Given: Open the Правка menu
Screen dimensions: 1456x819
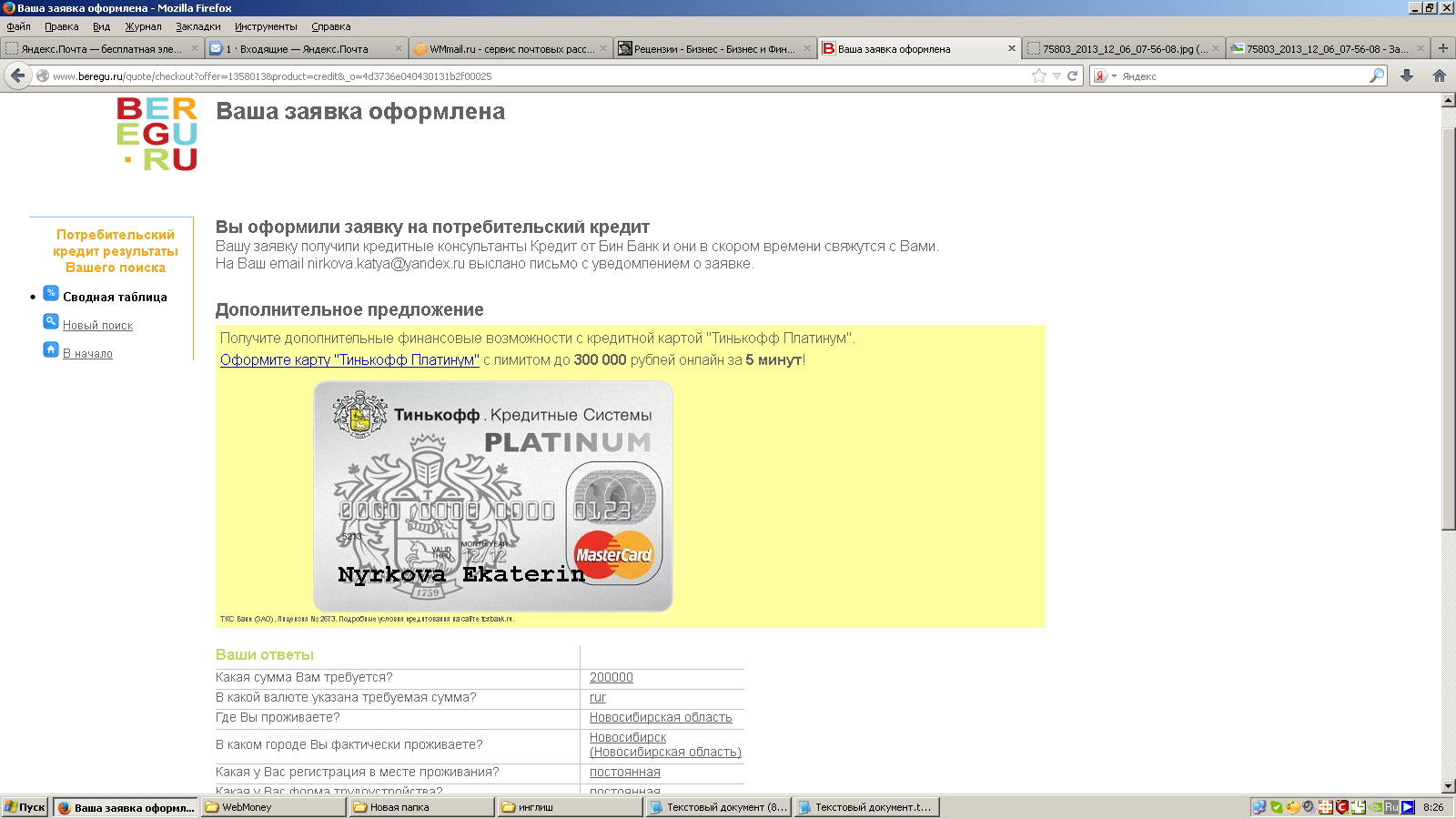Looking at the screenshot, I should click(x=61, y=26).
